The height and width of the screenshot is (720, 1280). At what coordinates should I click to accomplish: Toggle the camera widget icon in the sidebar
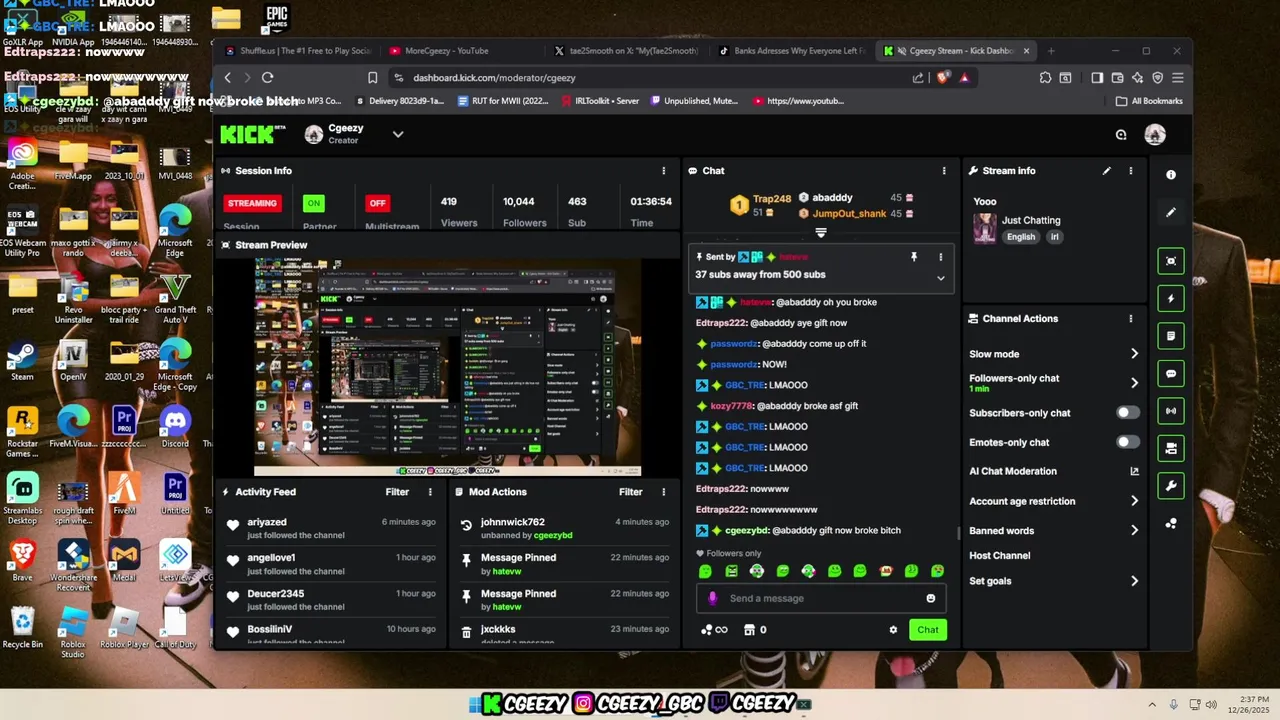[1171, 449]
